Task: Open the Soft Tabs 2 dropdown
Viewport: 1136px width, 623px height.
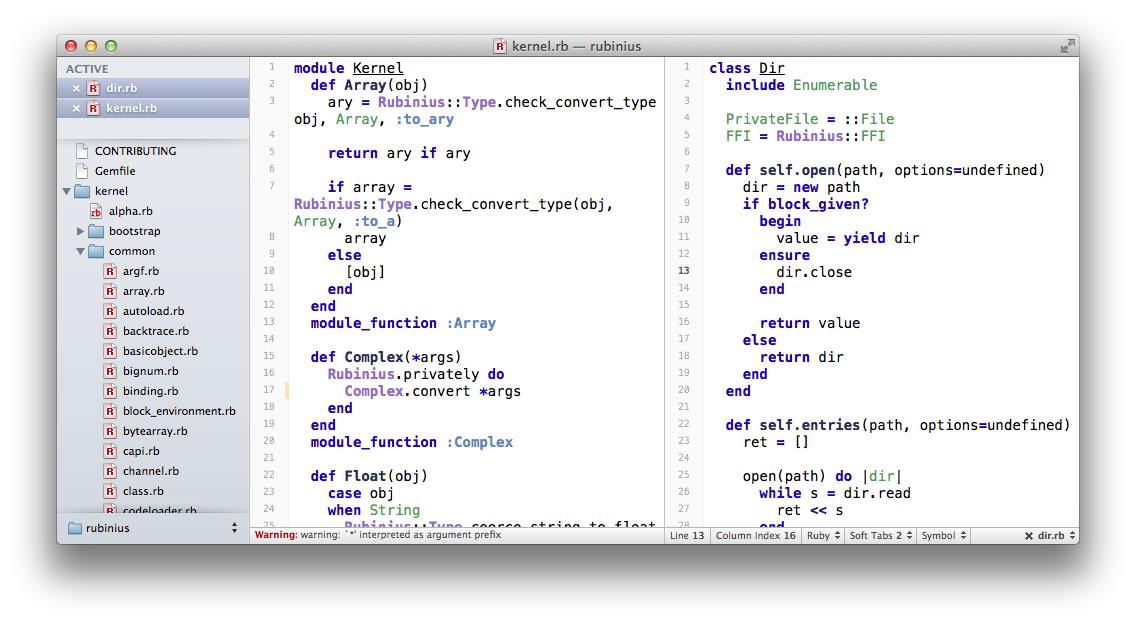Action: (880, 535)
